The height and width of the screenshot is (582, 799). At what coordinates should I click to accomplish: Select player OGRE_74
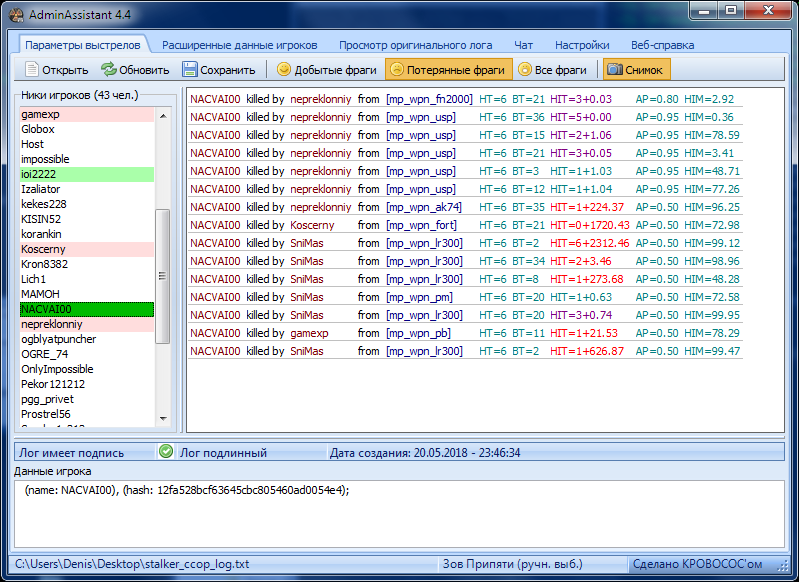(x=87, y=354)
